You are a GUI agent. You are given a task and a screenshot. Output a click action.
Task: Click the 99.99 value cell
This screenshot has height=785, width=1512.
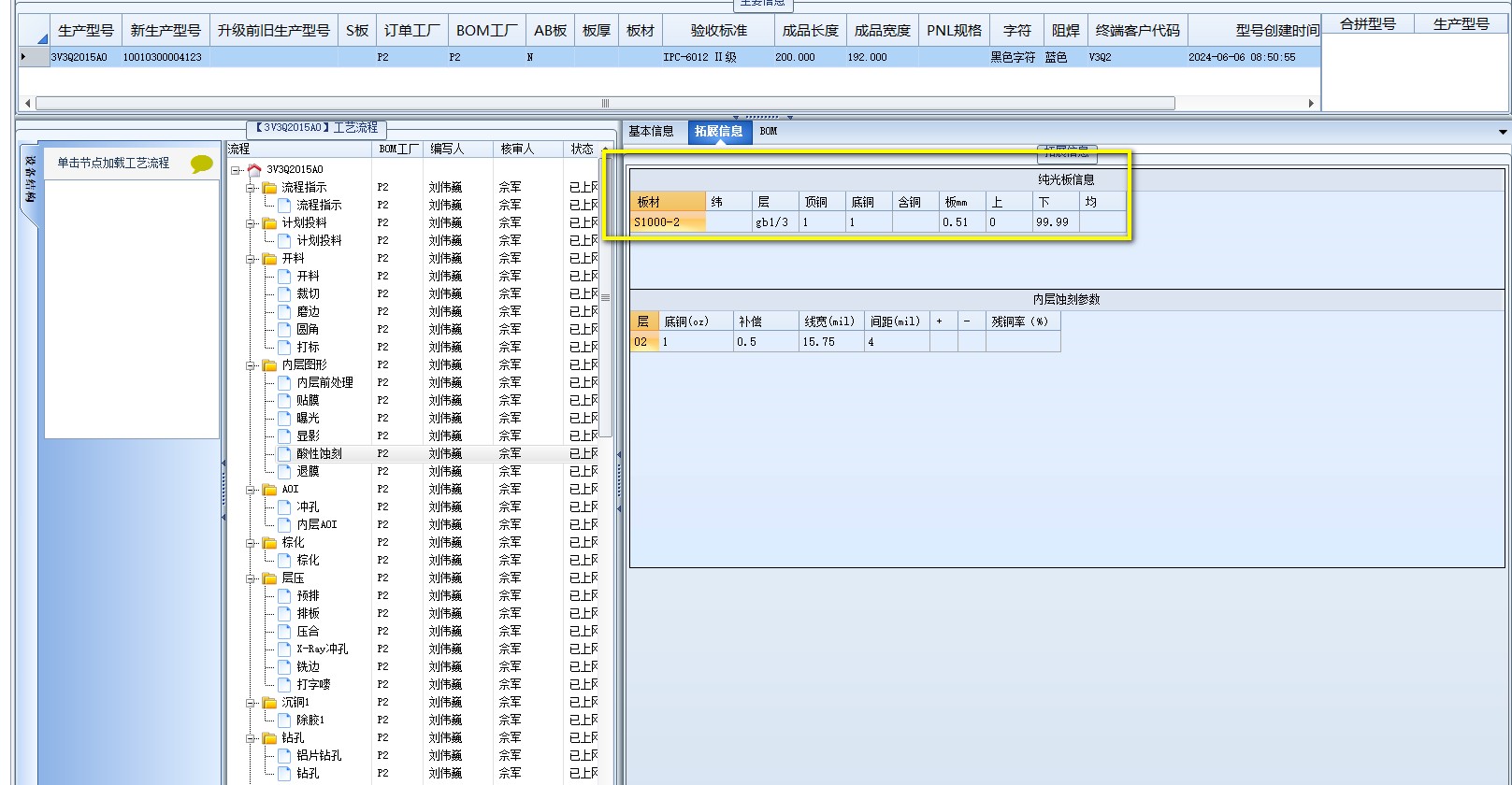(1056, 222)
